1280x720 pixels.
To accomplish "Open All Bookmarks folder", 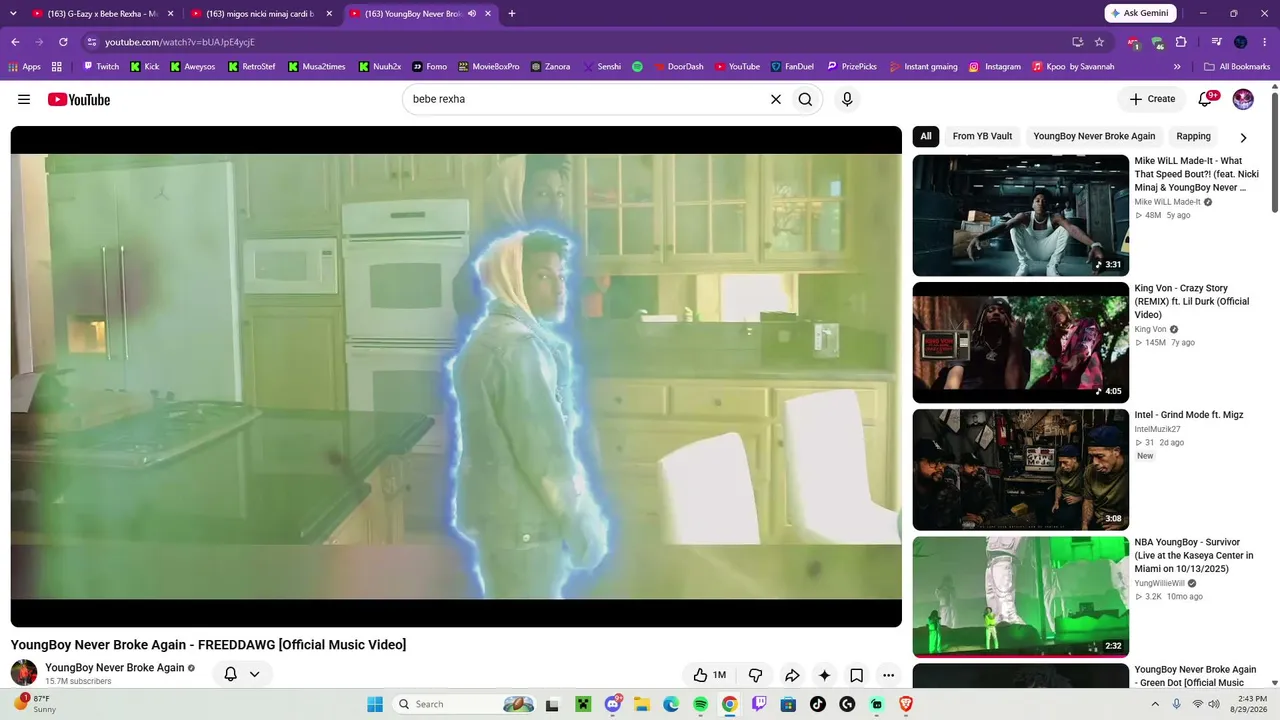I will coord(1237,67).
